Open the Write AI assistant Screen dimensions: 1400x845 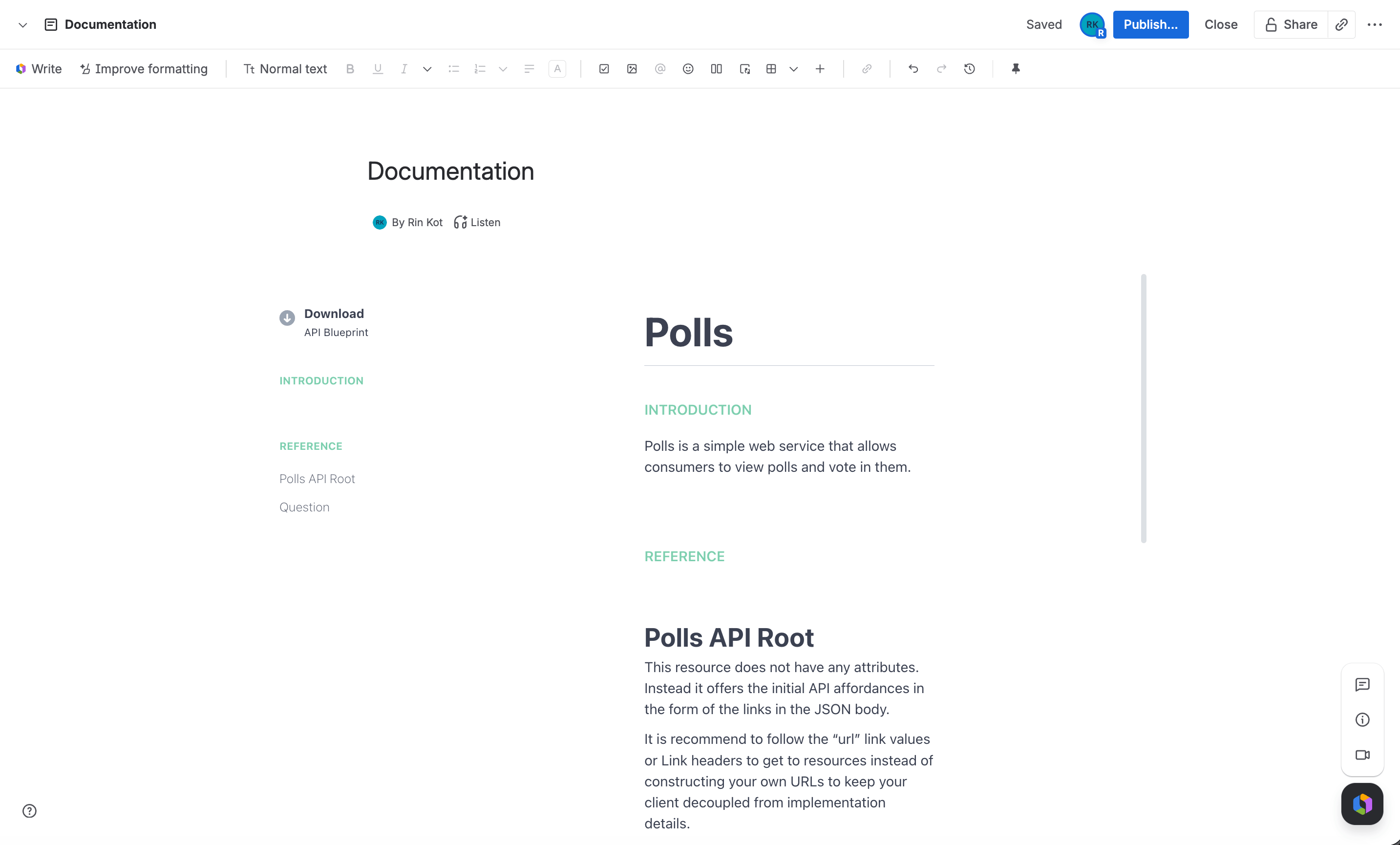[39, 69]
